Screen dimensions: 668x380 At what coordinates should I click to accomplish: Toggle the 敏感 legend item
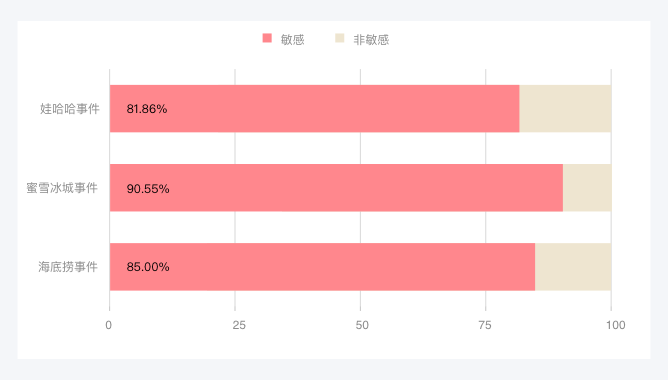pos(283,39)
